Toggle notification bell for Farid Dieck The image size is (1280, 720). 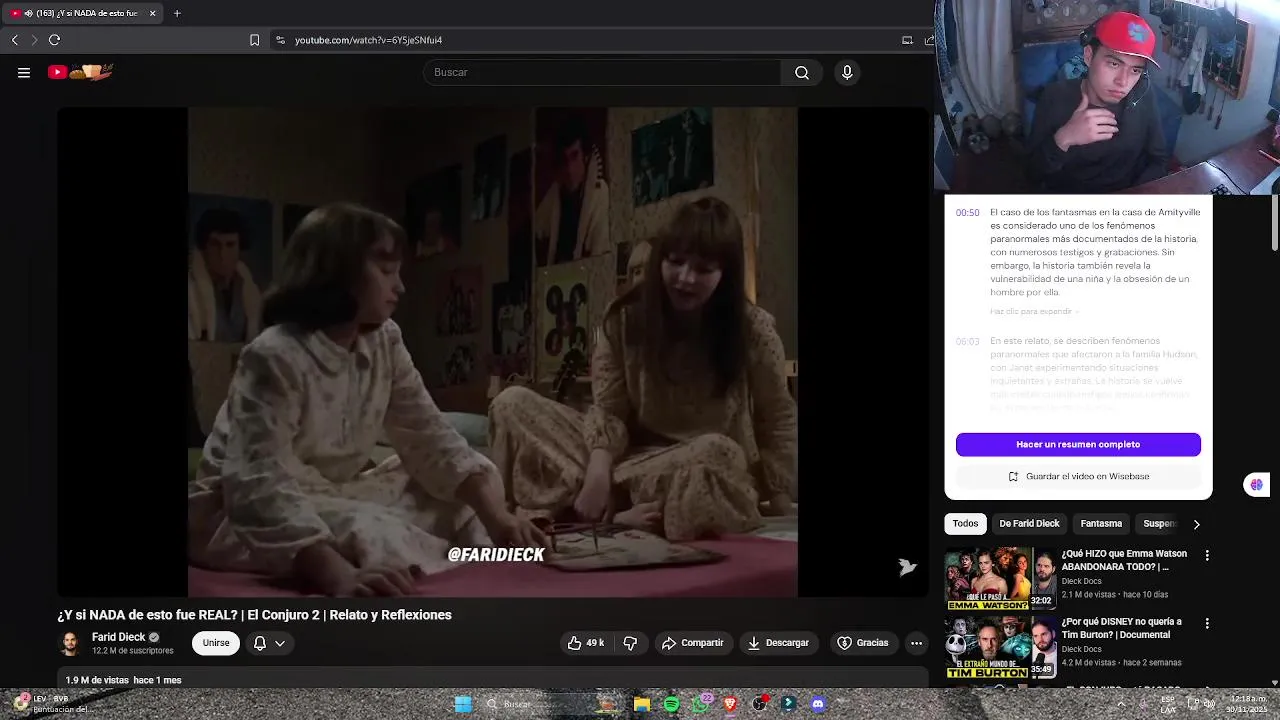[x=260, y=643]
